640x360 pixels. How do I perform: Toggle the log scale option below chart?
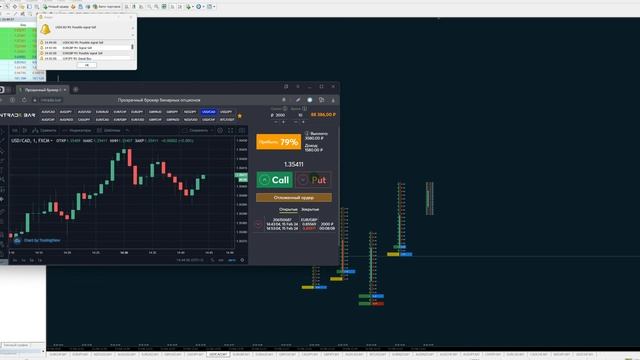[221, 260]
